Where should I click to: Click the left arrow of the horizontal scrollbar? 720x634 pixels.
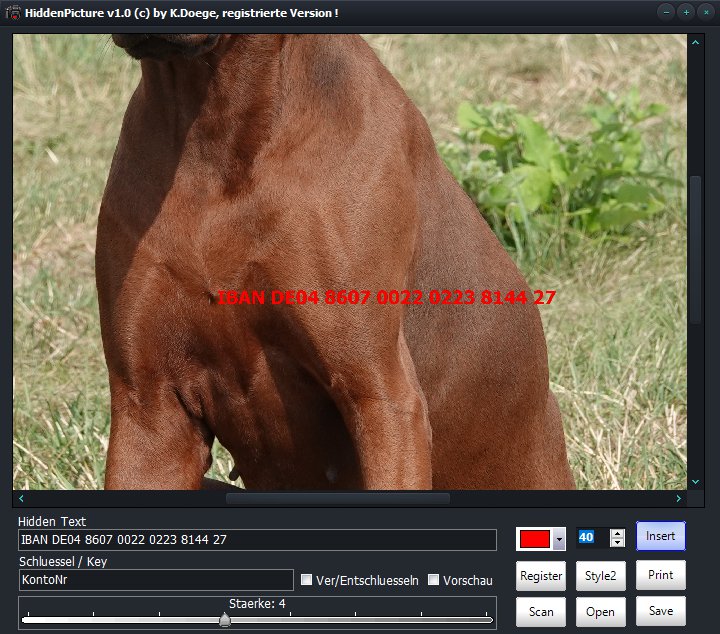coord(21,498)
